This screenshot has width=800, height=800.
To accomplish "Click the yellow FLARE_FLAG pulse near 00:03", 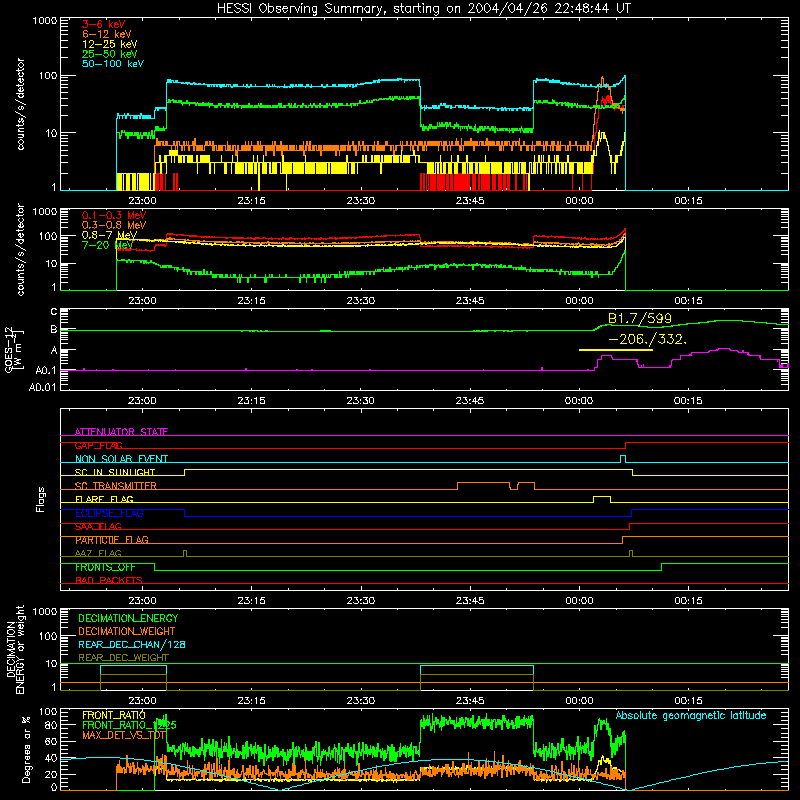I will (602, 499).
